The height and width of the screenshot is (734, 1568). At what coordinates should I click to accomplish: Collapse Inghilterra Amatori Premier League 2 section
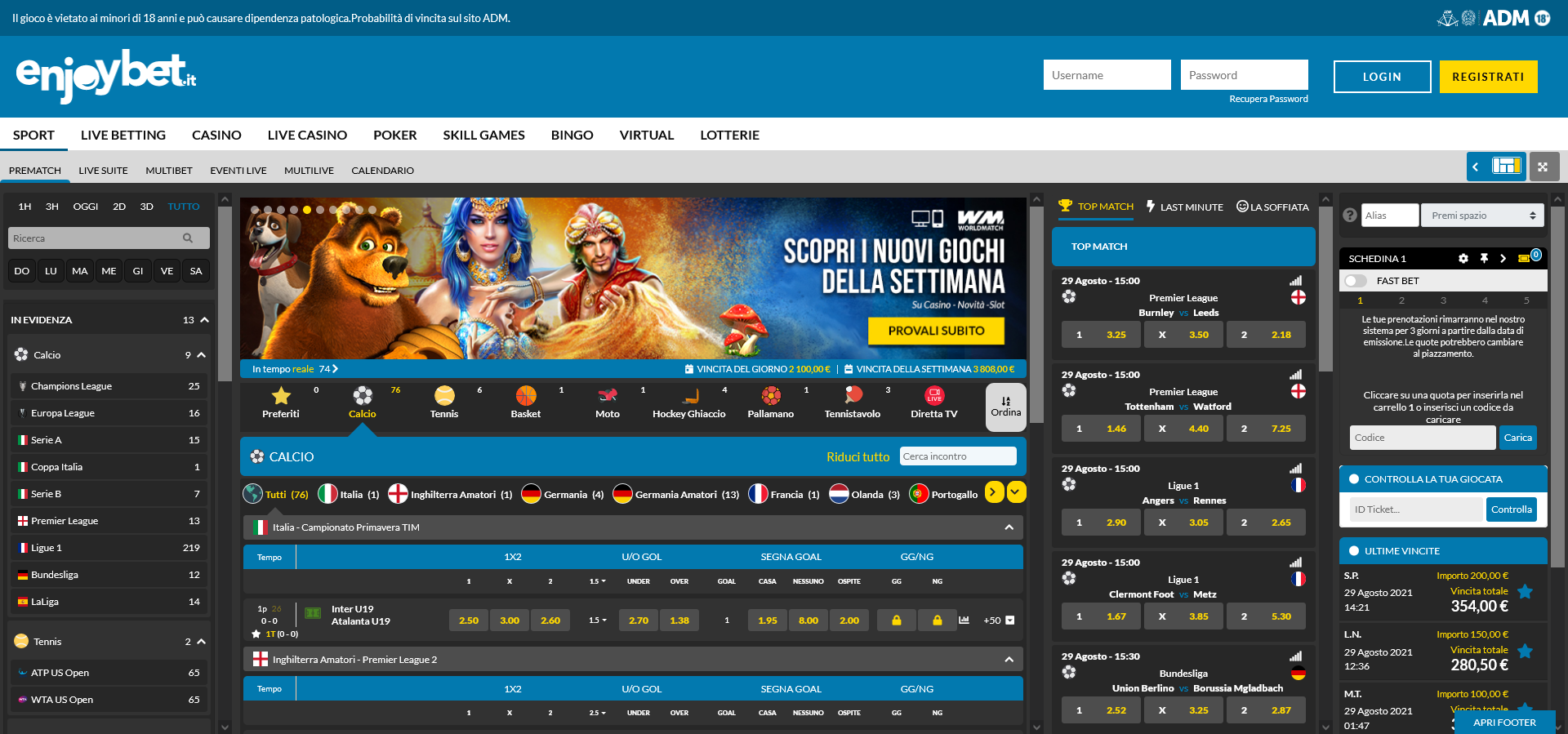(1009, 660)
